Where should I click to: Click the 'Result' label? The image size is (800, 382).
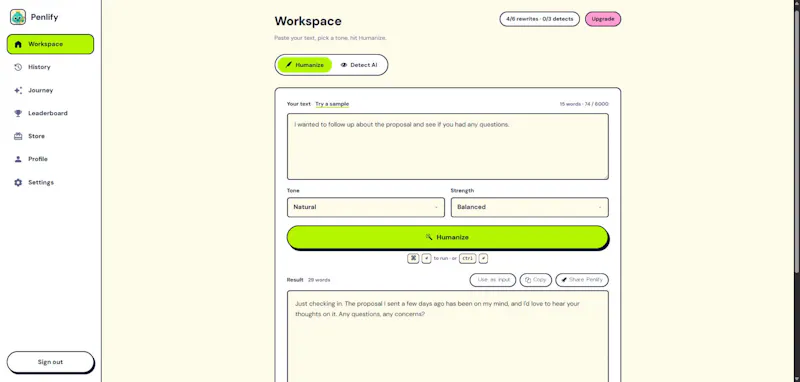point(295,280)
